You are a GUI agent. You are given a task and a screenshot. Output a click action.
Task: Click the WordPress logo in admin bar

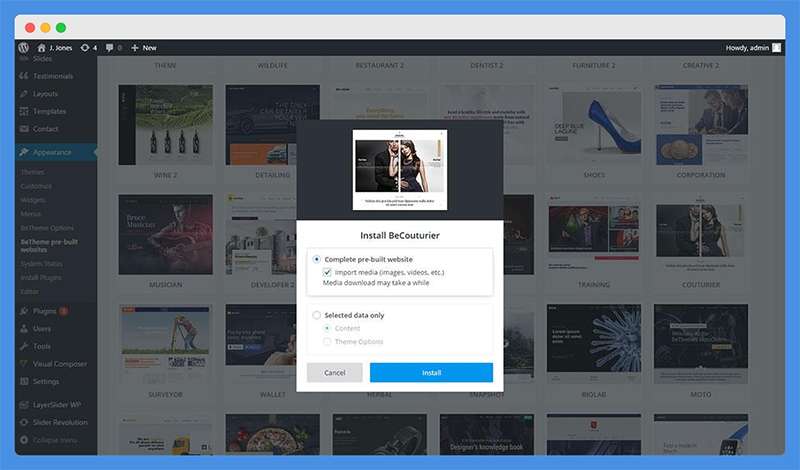[23, 47]
